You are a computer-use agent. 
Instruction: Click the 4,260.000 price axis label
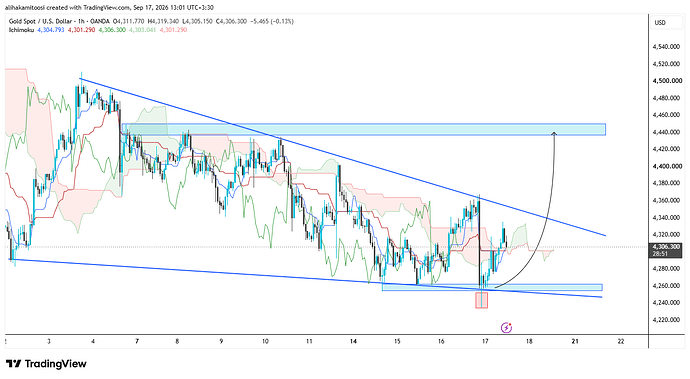667,286
